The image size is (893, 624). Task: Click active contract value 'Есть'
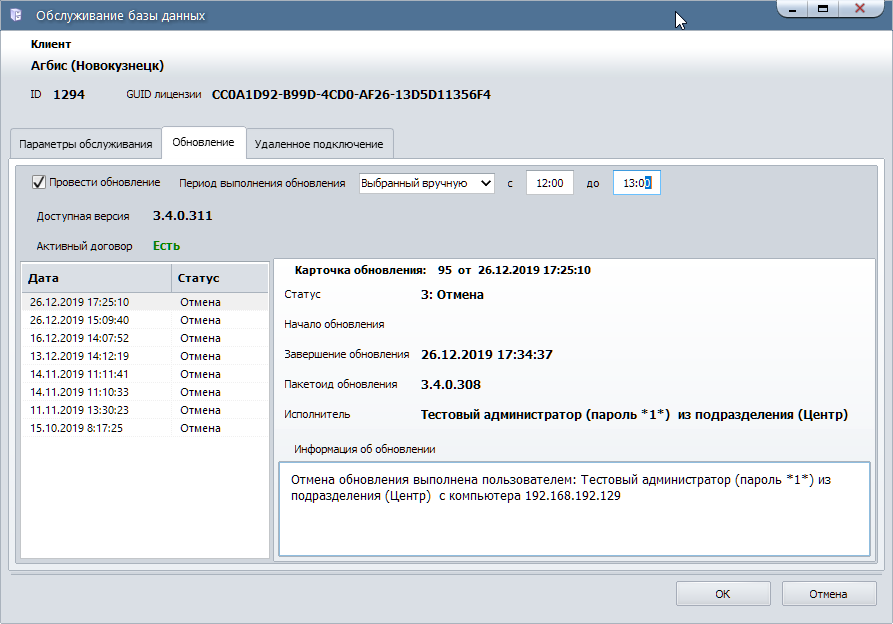click(166, 246)
